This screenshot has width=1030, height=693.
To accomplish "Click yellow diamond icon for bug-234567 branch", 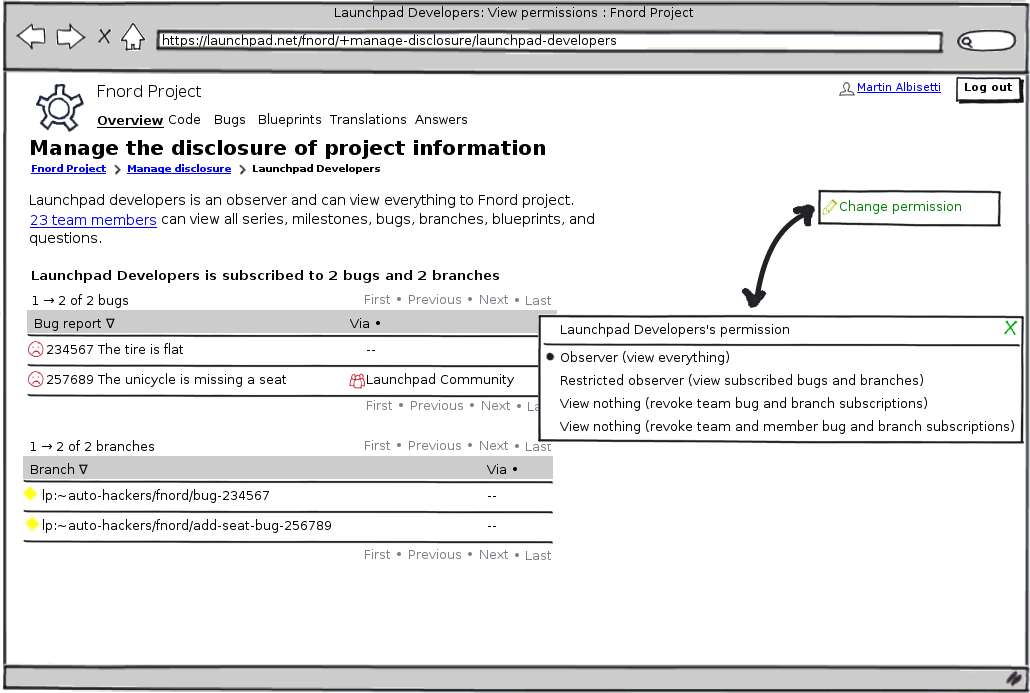I will click(30, 493).
